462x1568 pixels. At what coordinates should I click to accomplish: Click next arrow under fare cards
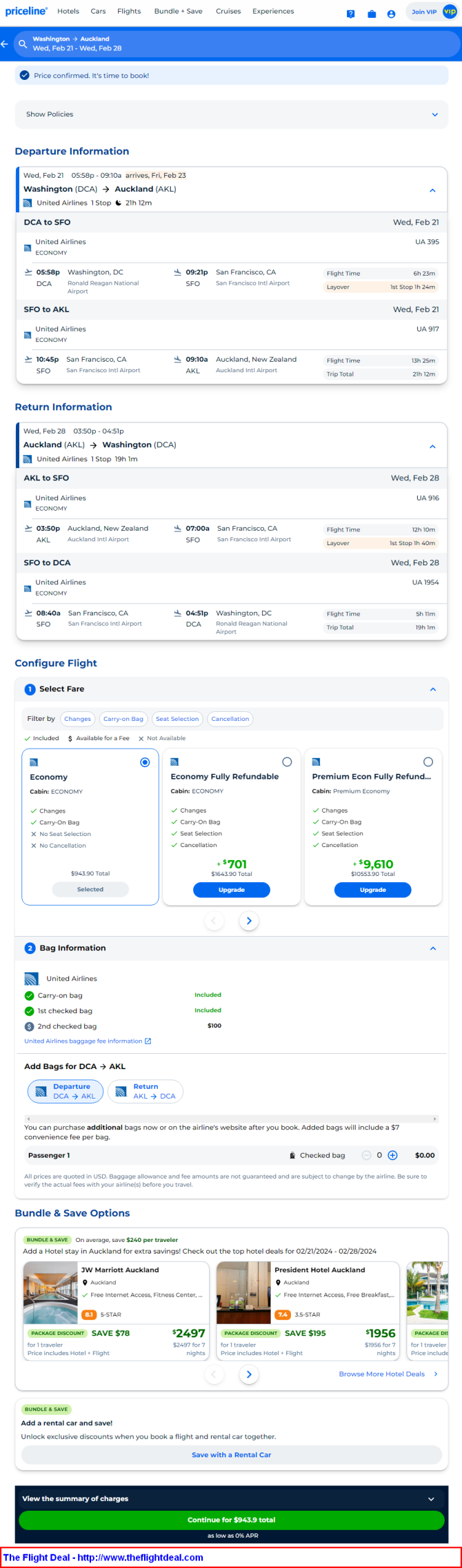249,921
